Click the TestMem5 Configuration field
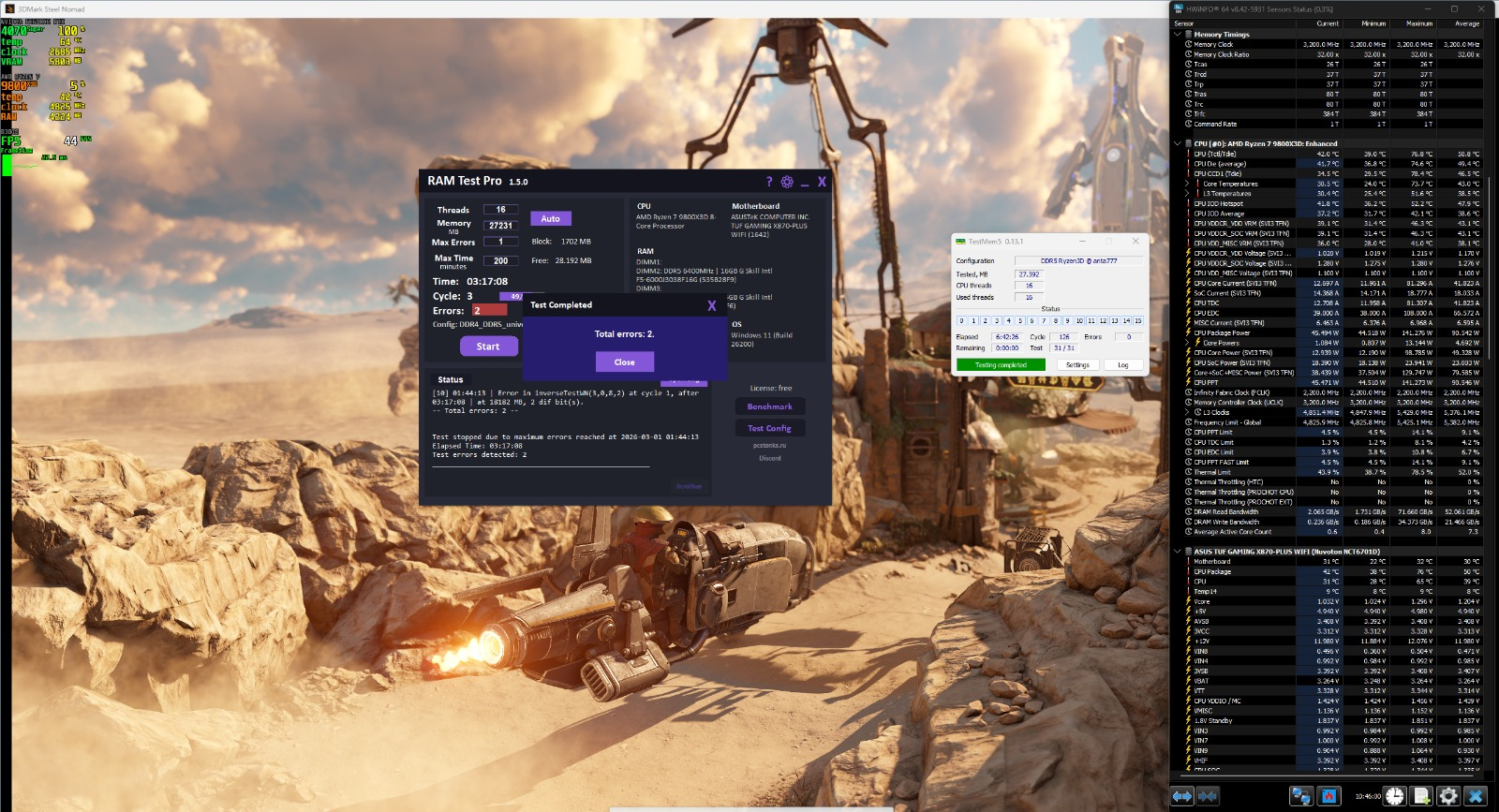The height and width of the screenshot is (812, 1499). click(1078, 261)
